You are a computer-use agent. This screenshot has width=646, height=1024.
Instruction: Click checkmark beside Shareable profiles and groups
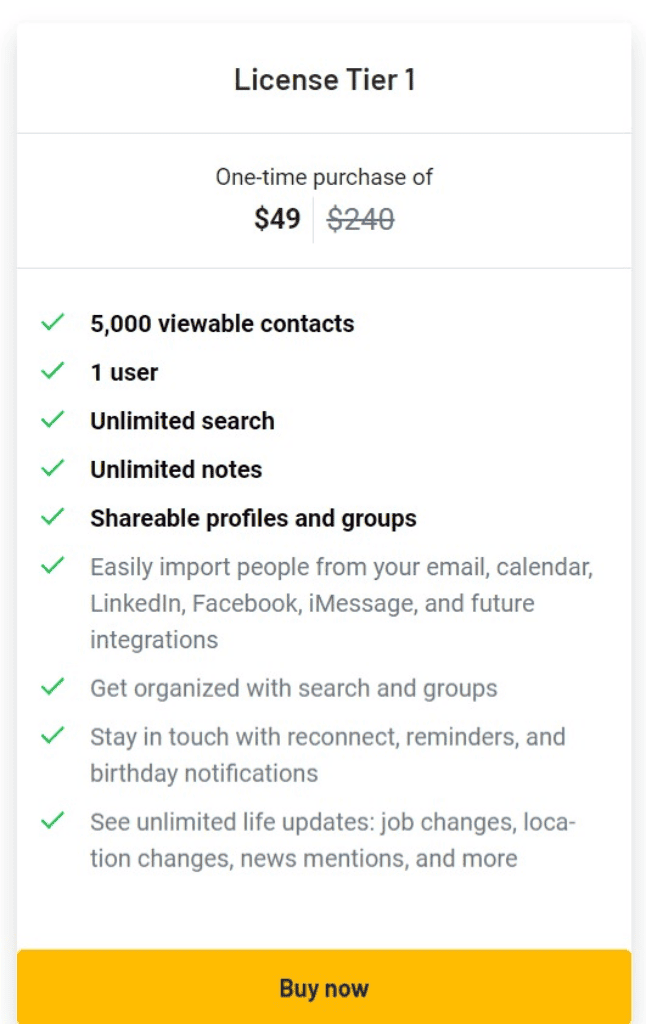pos(52,517)
